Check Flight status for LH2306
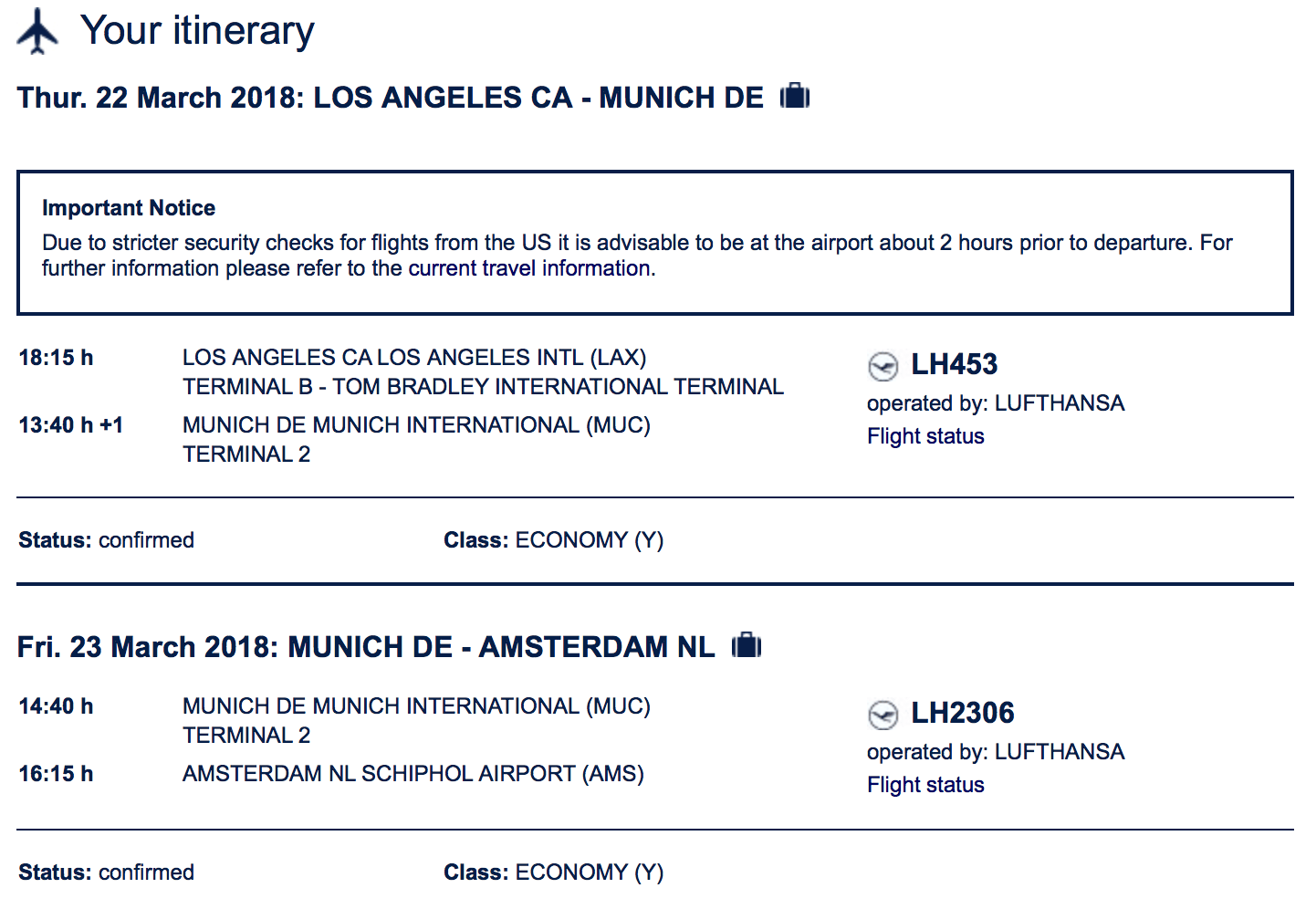The height and width of the screenshot is (909, 1316). click(925, 785)
